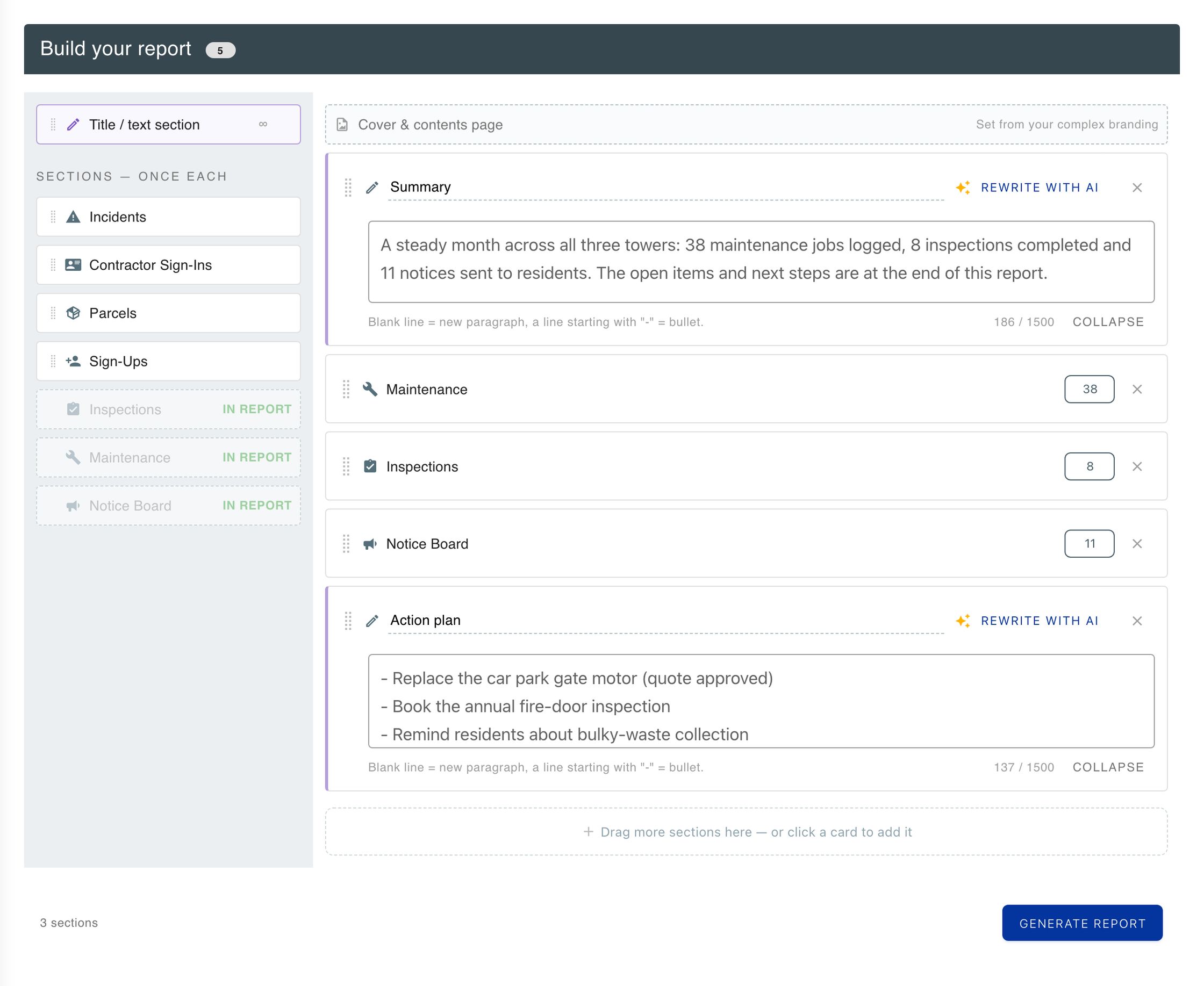Click into the Action plan bullet text area
The height and width of the screenshot is (986, 1204).
point(761,701)
